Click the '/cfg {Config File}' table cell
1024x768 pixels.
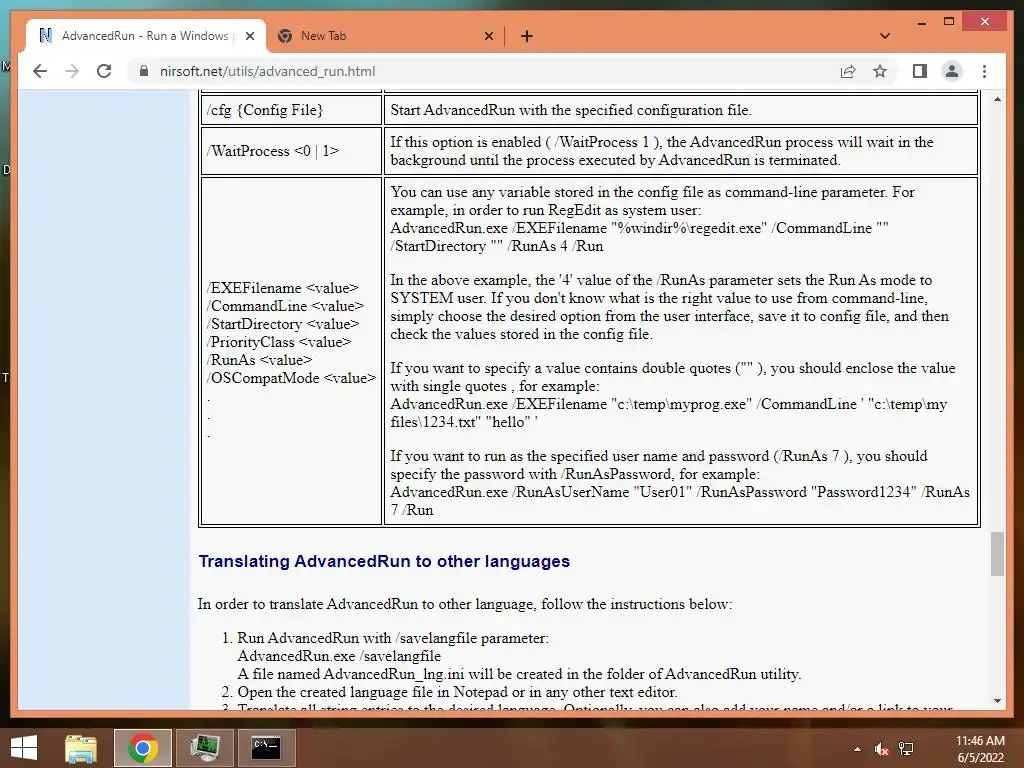pos(291,110)
